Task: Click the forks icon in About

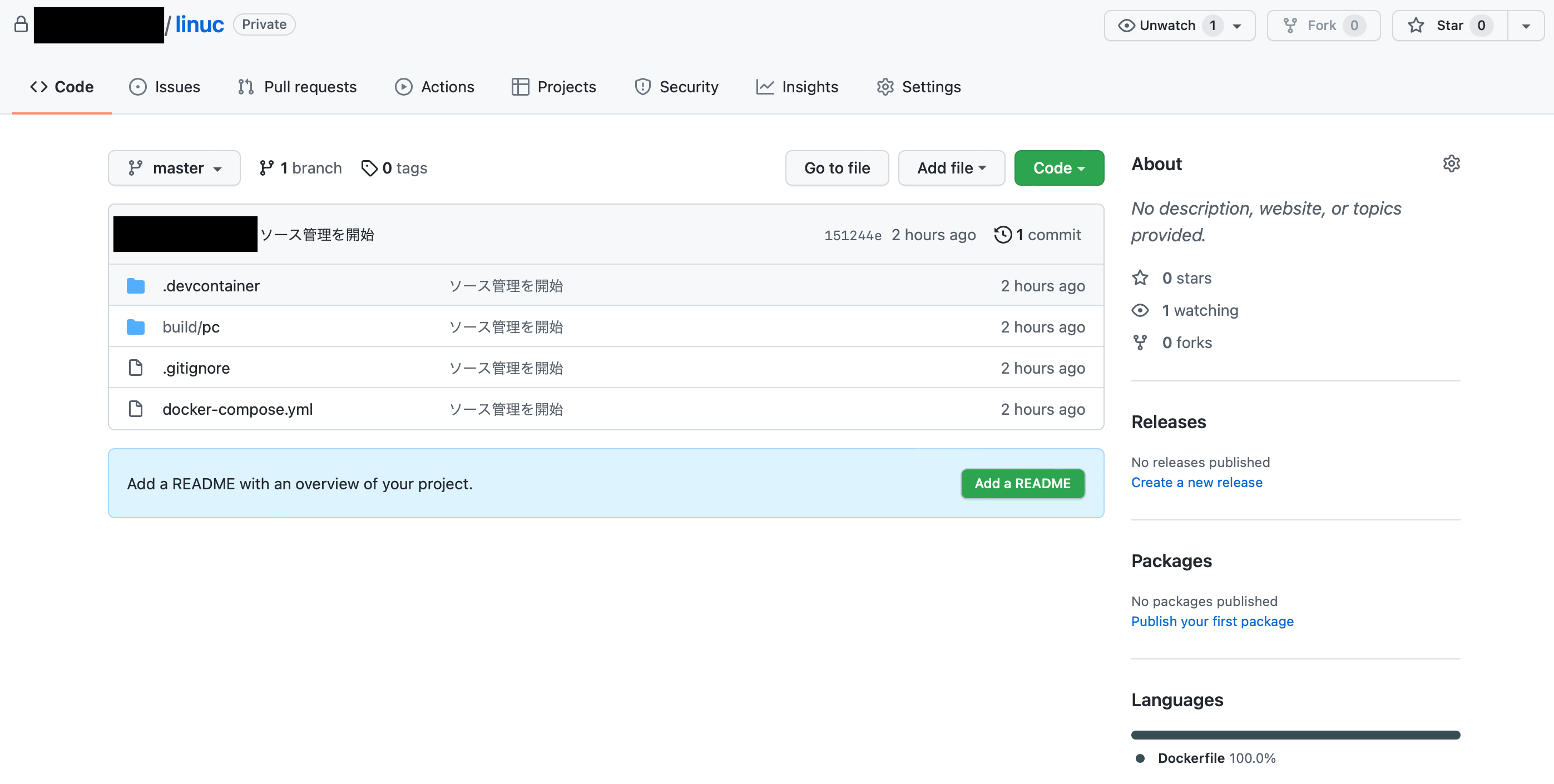Action: point(1140,343)
